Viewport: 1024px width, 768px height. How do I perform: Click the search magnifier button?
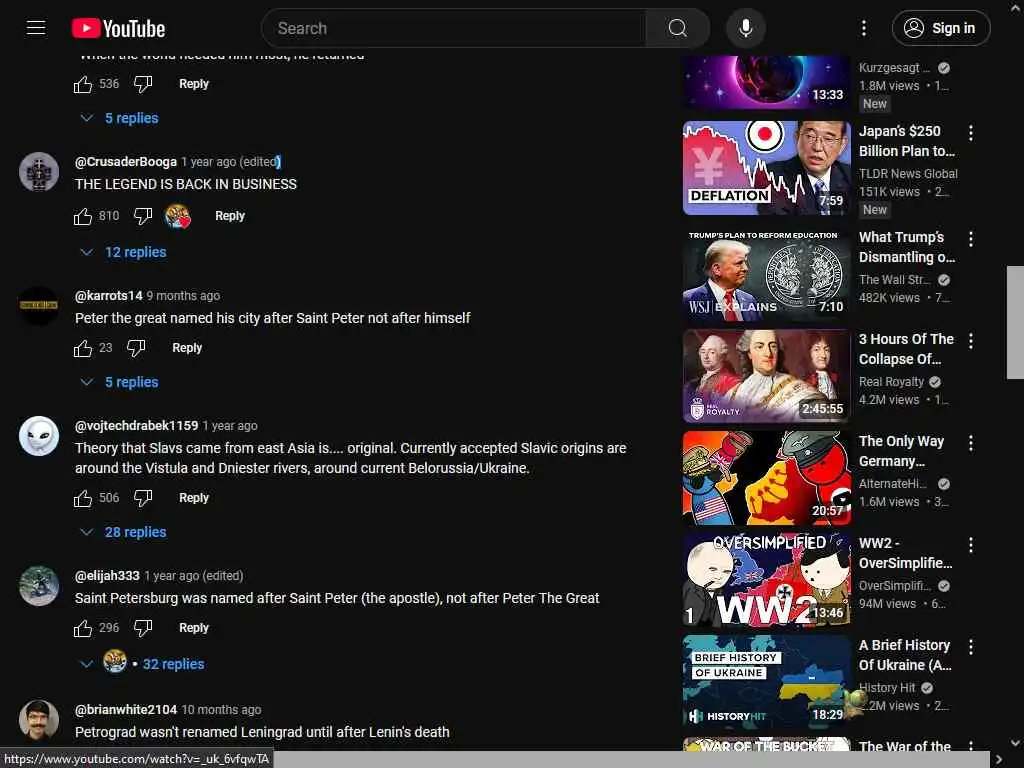pyautogui.click(x=677, y=28)
